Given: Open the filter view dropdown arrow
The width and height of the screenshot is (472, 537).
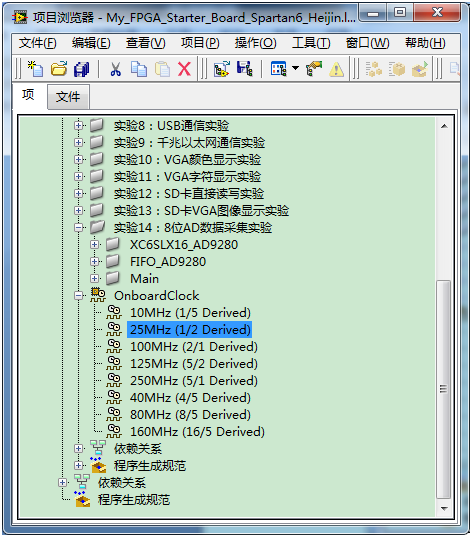Looking at the screenshot, I should 295,68.
